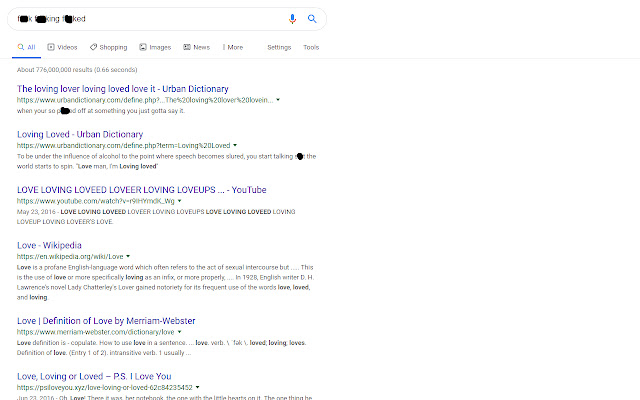
Task: Click the Videos tab play icon
Action: coord(51,47)
